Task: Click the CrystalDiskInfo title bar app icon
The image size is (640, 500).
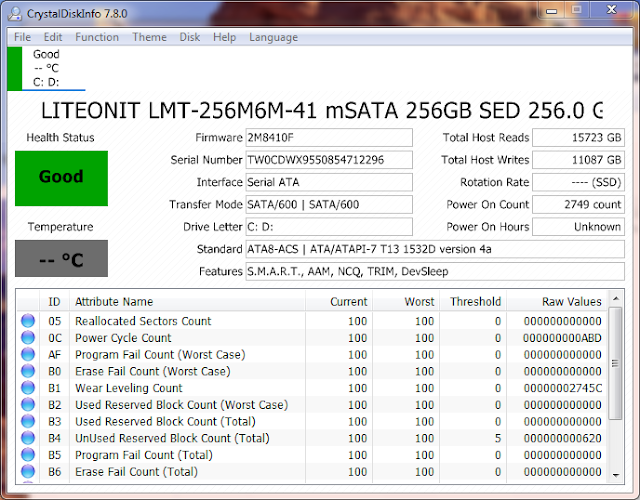Action: (x=15, y=13)
